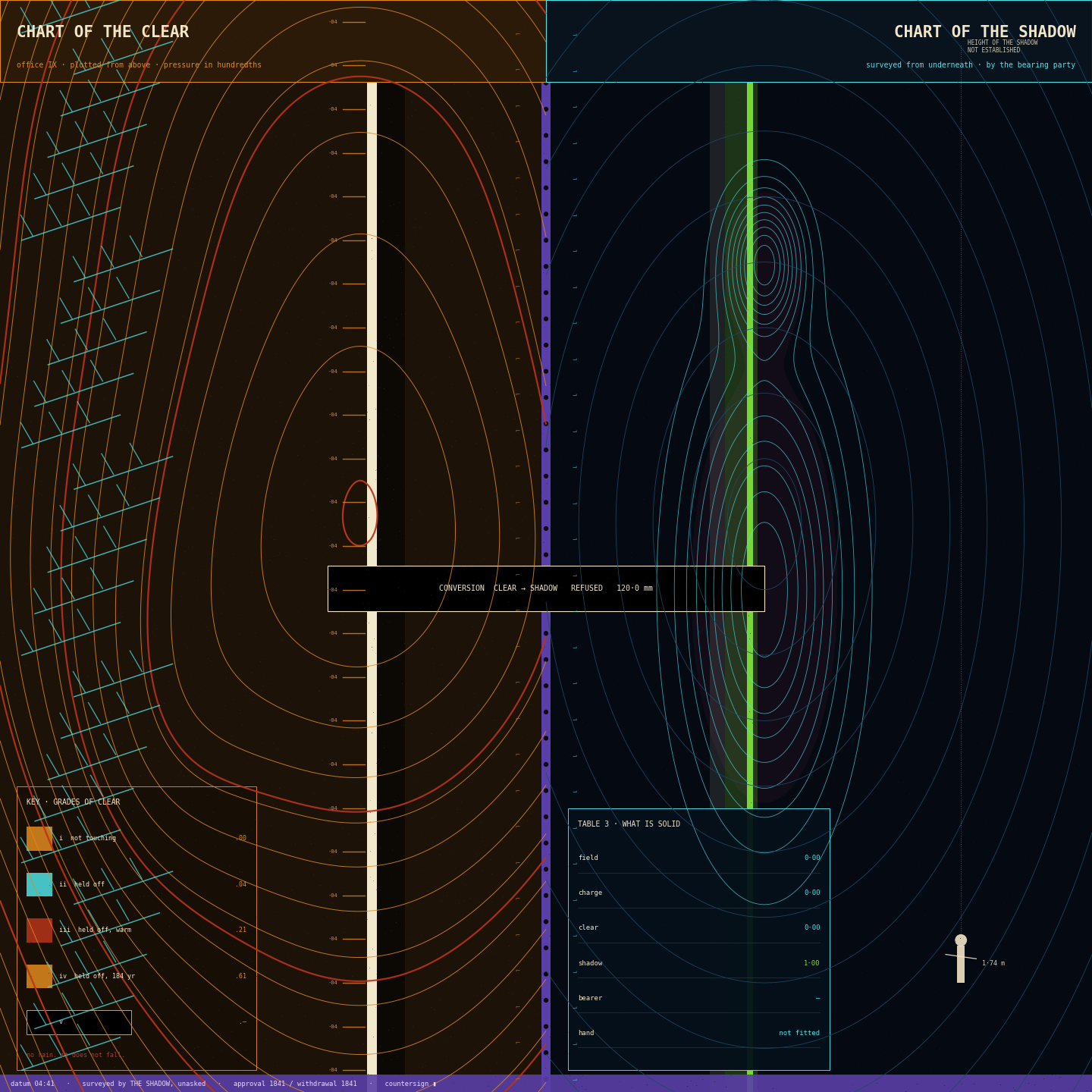Click the green '1·00' shadow value
Image resolution: width=1092 pixels, height=1092 pixels.
pyautogui.click(x=811, y=963)
